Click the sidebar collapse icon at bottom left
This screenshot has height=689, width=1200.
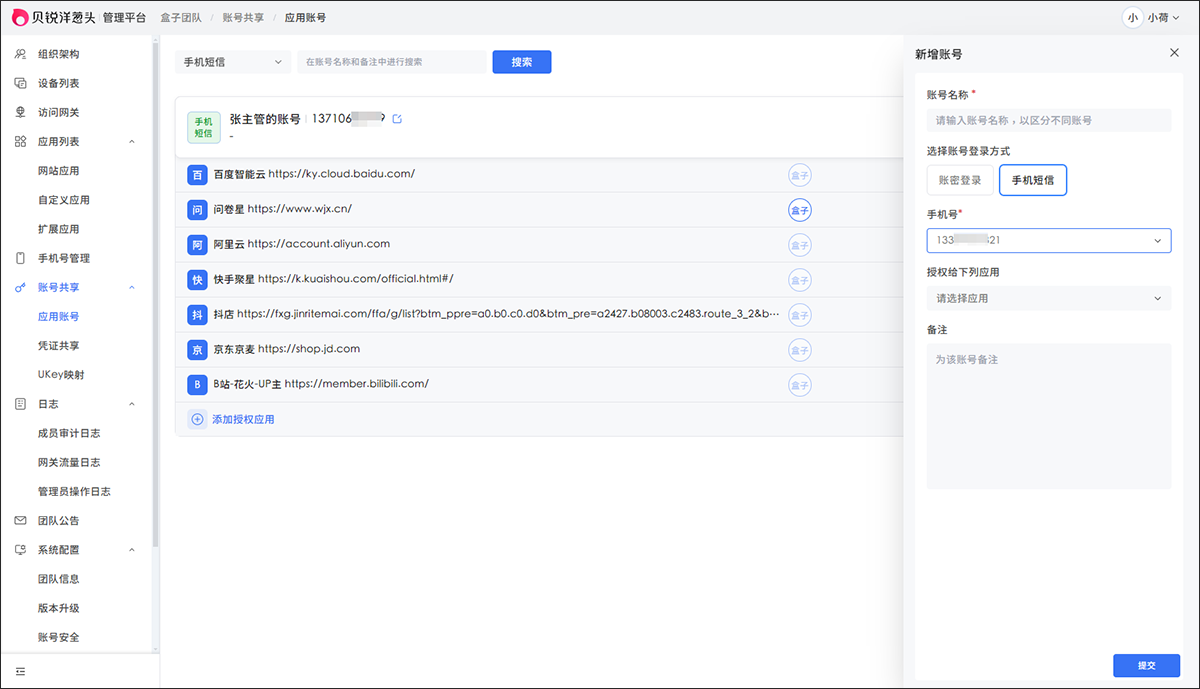20,671
